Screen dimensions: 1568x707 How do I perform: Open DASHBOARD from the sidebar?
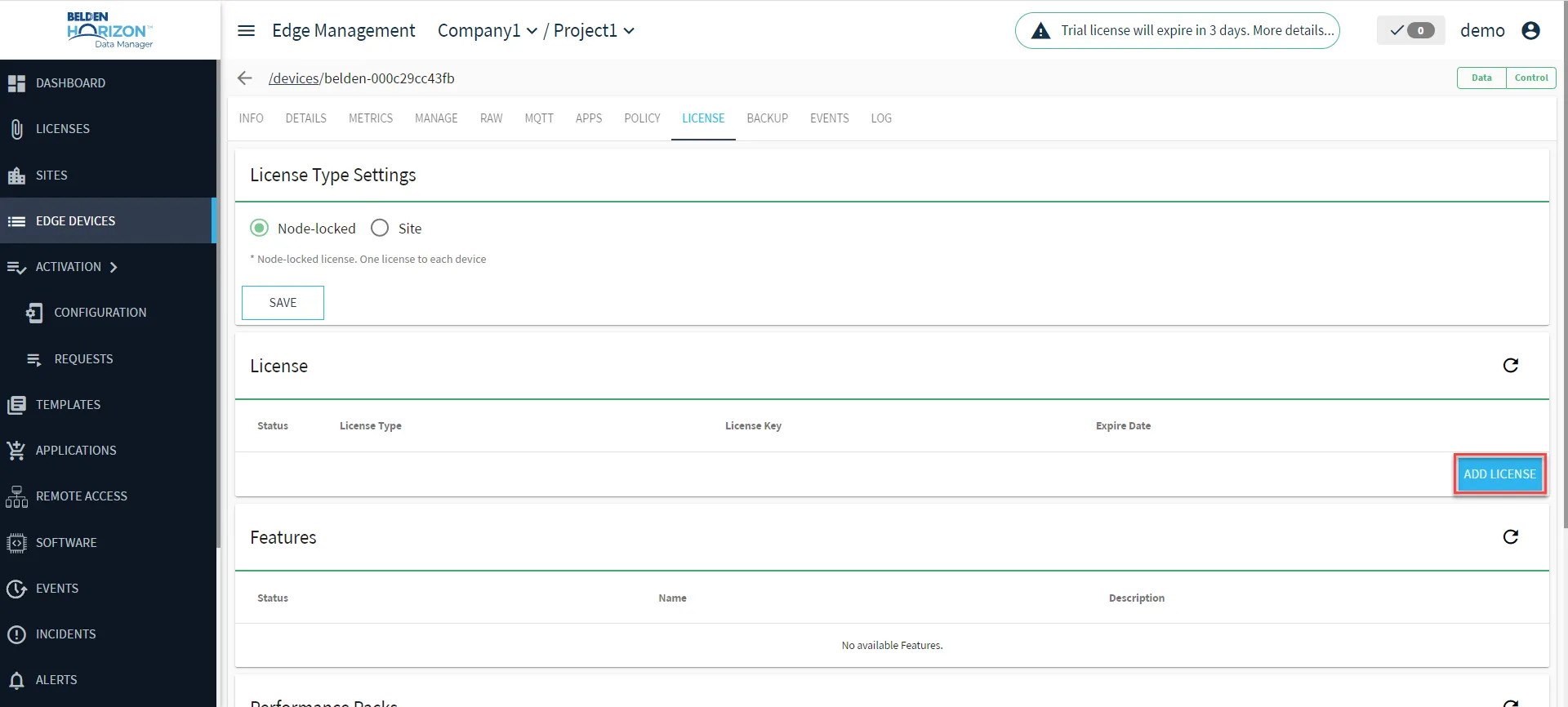pos(108,83)
